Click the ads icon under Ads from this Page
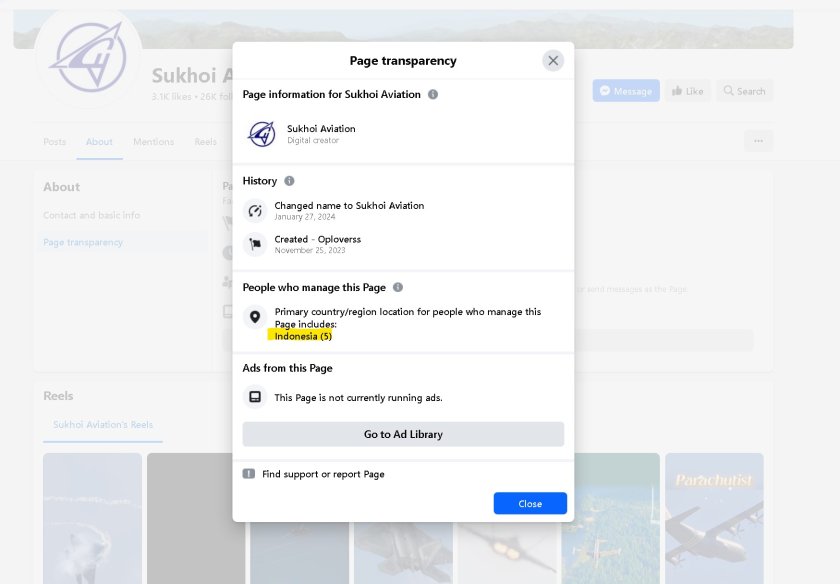The image size is (840, 584). (x=255, y=397)
